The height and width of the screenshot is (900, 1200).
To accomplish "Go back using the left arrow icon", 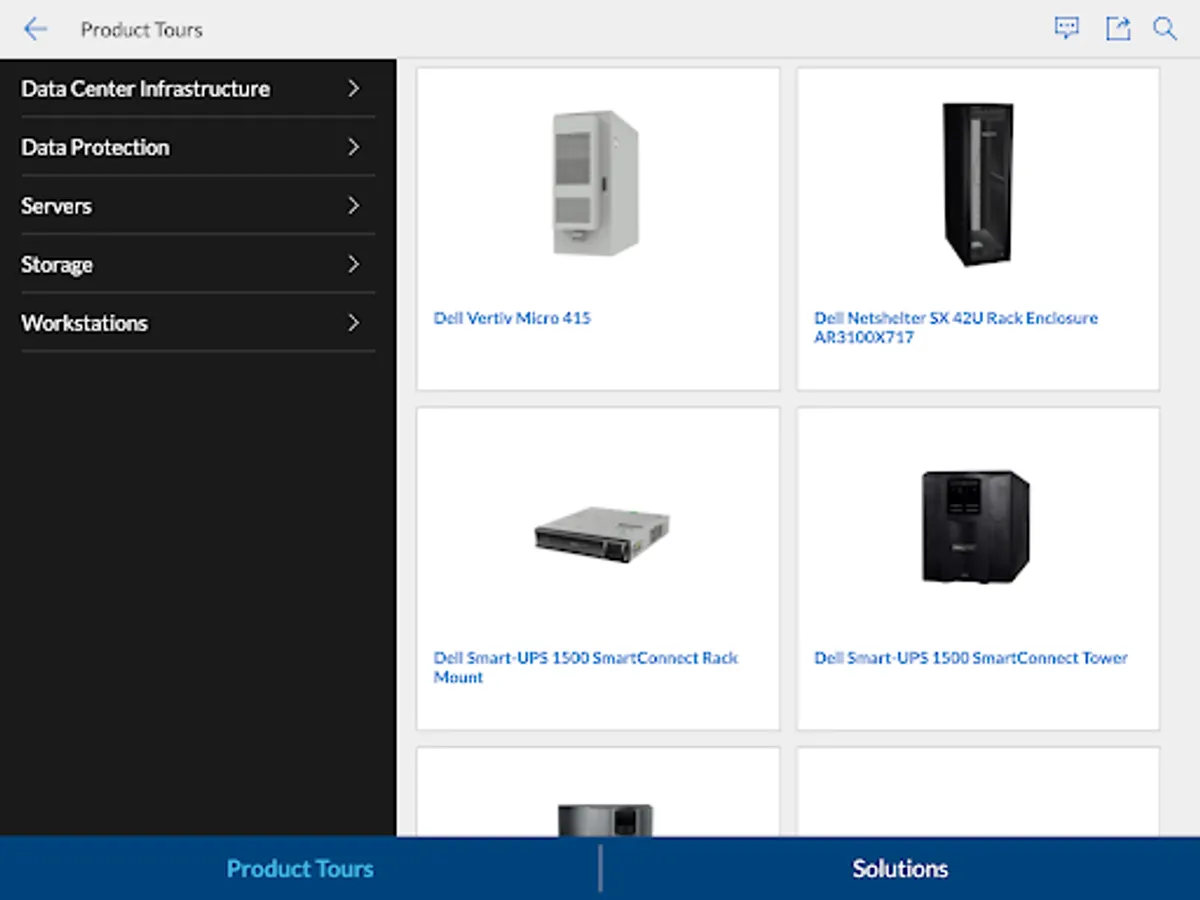I will click(35, 29).
